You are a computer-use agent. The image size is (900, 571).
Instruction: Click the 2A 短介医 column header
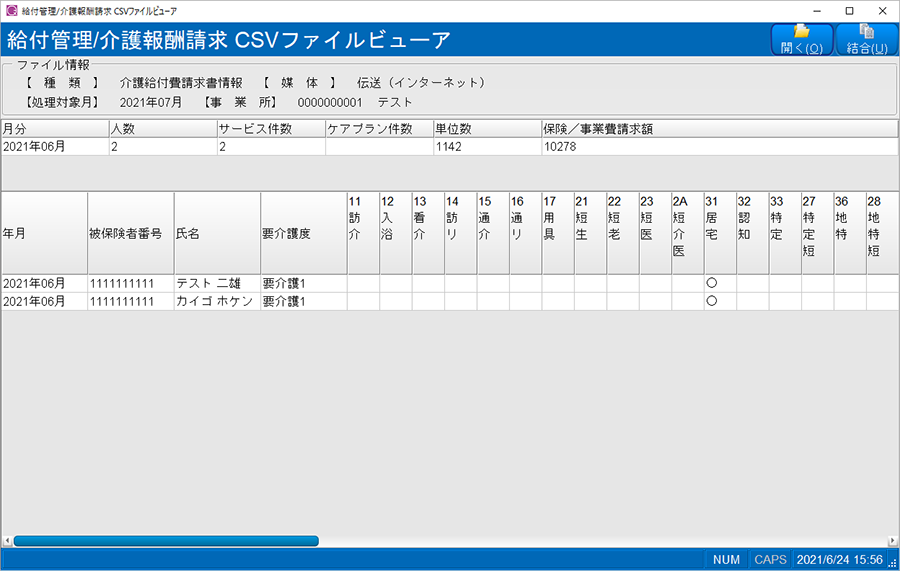688,233
